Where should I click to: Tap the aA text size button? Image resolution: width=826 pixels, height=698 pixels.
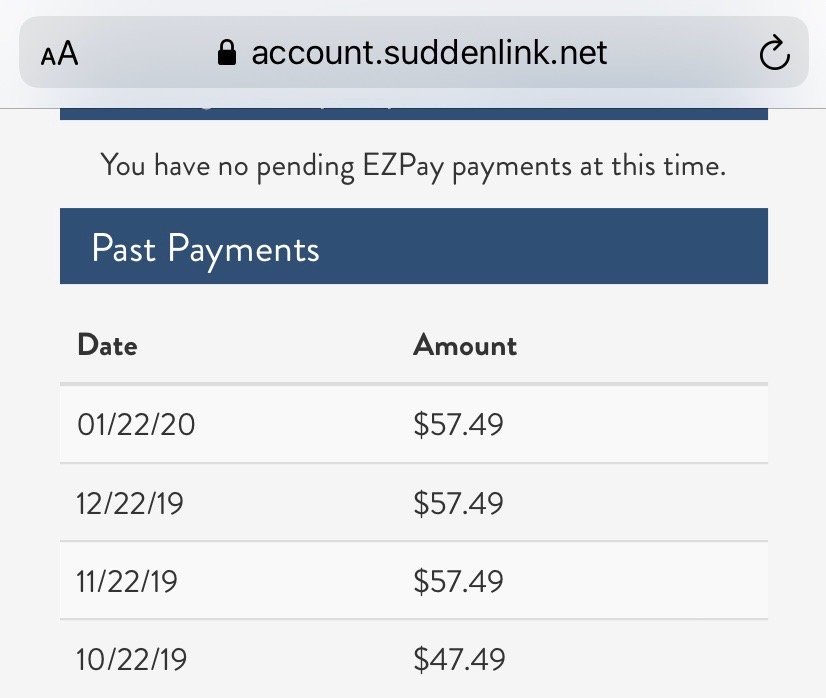[60, 53]
